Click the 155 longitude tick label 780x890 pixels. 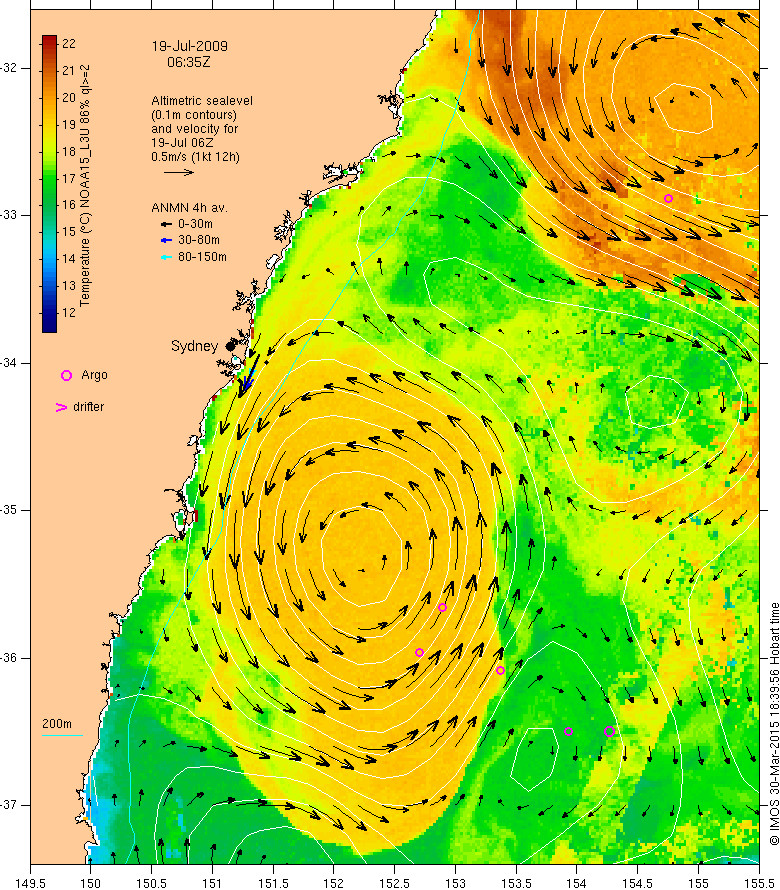(x=698, y=883)
